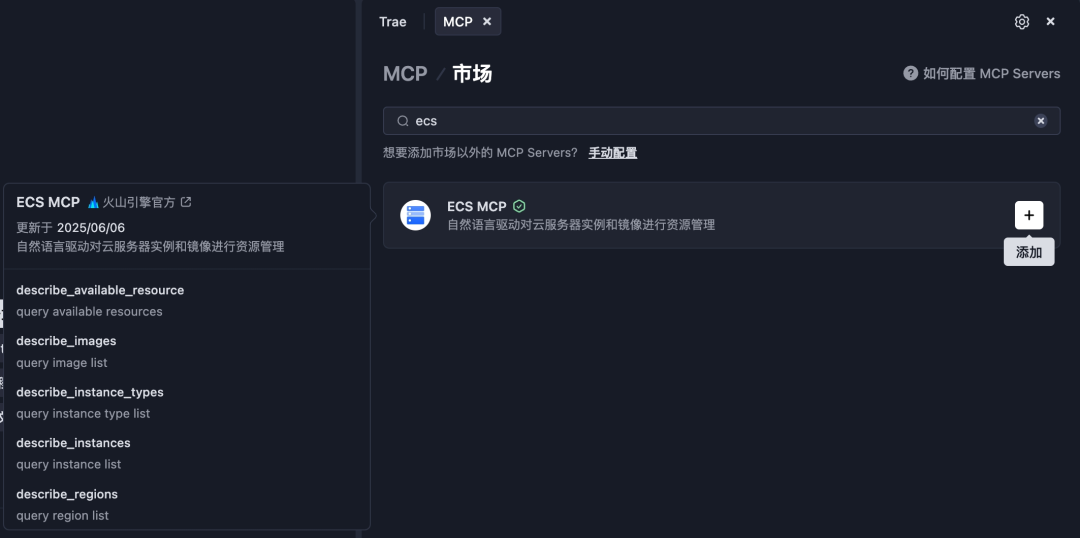The image size is (1080, 538).
Task: Open the external link icon beside 火山引擎官方
Action: tap(186, 203)
